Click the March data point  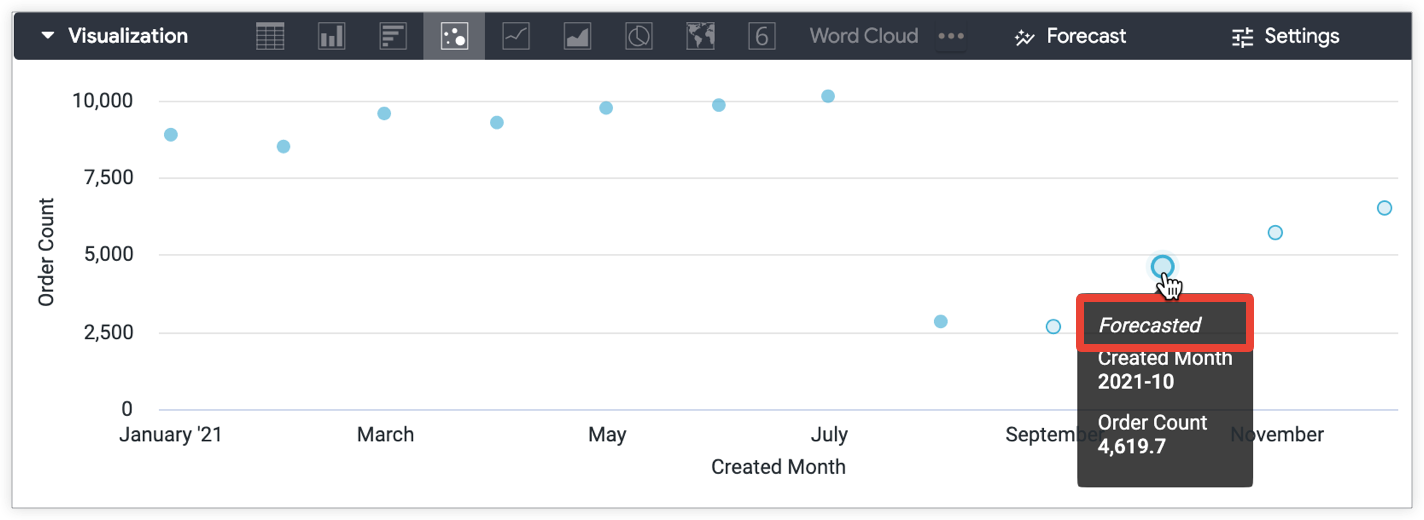[384, 113]
